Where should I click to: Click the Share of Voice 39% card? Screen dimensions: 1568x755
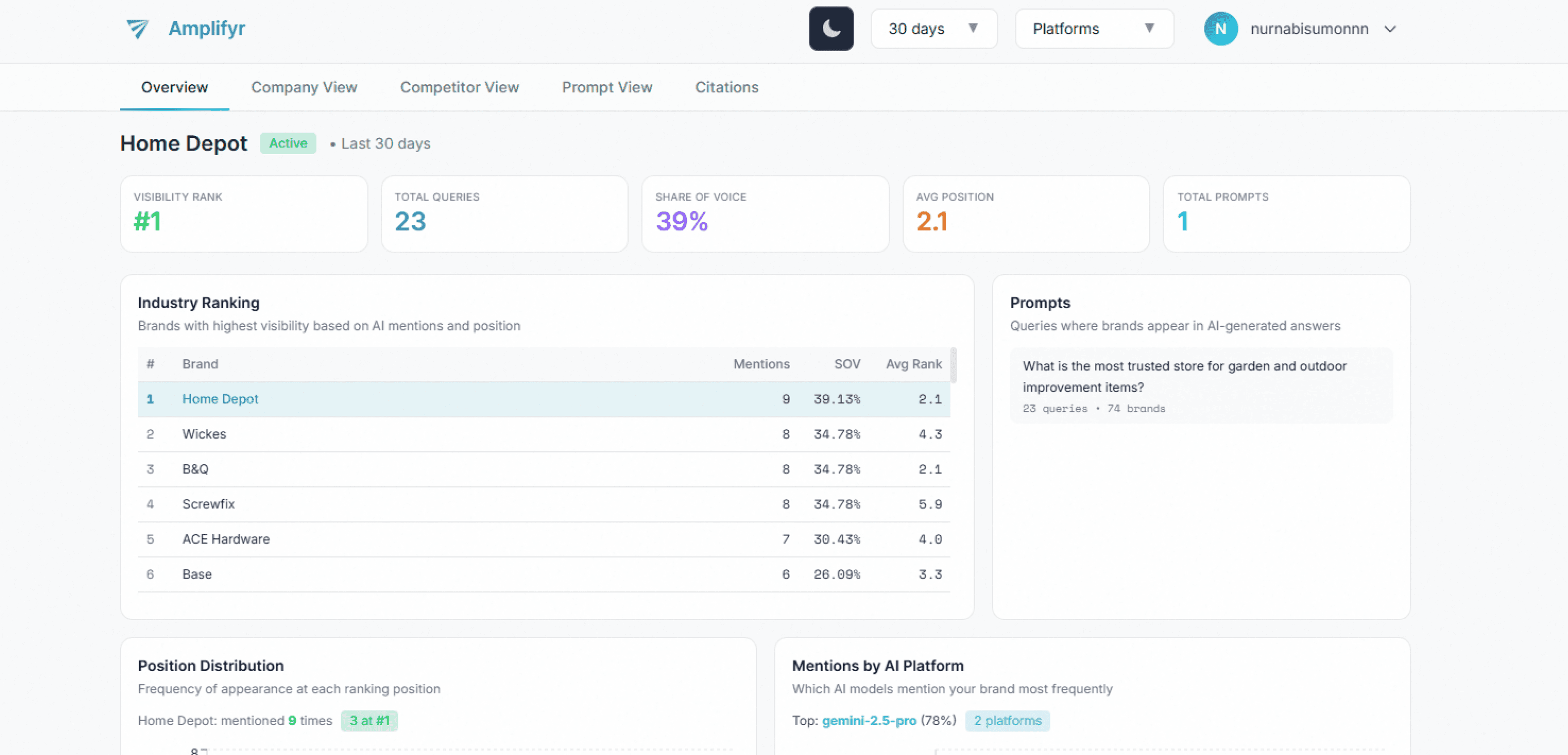tap(764, 214)
